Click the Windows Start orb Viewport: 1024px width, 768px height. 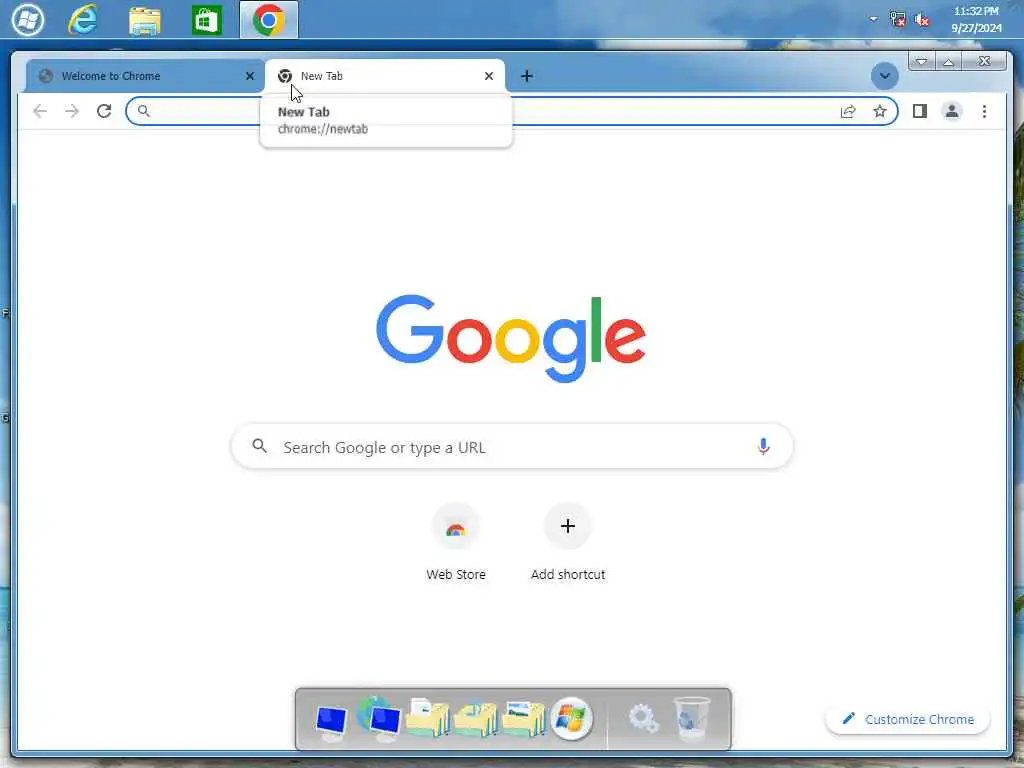(28, 19)
